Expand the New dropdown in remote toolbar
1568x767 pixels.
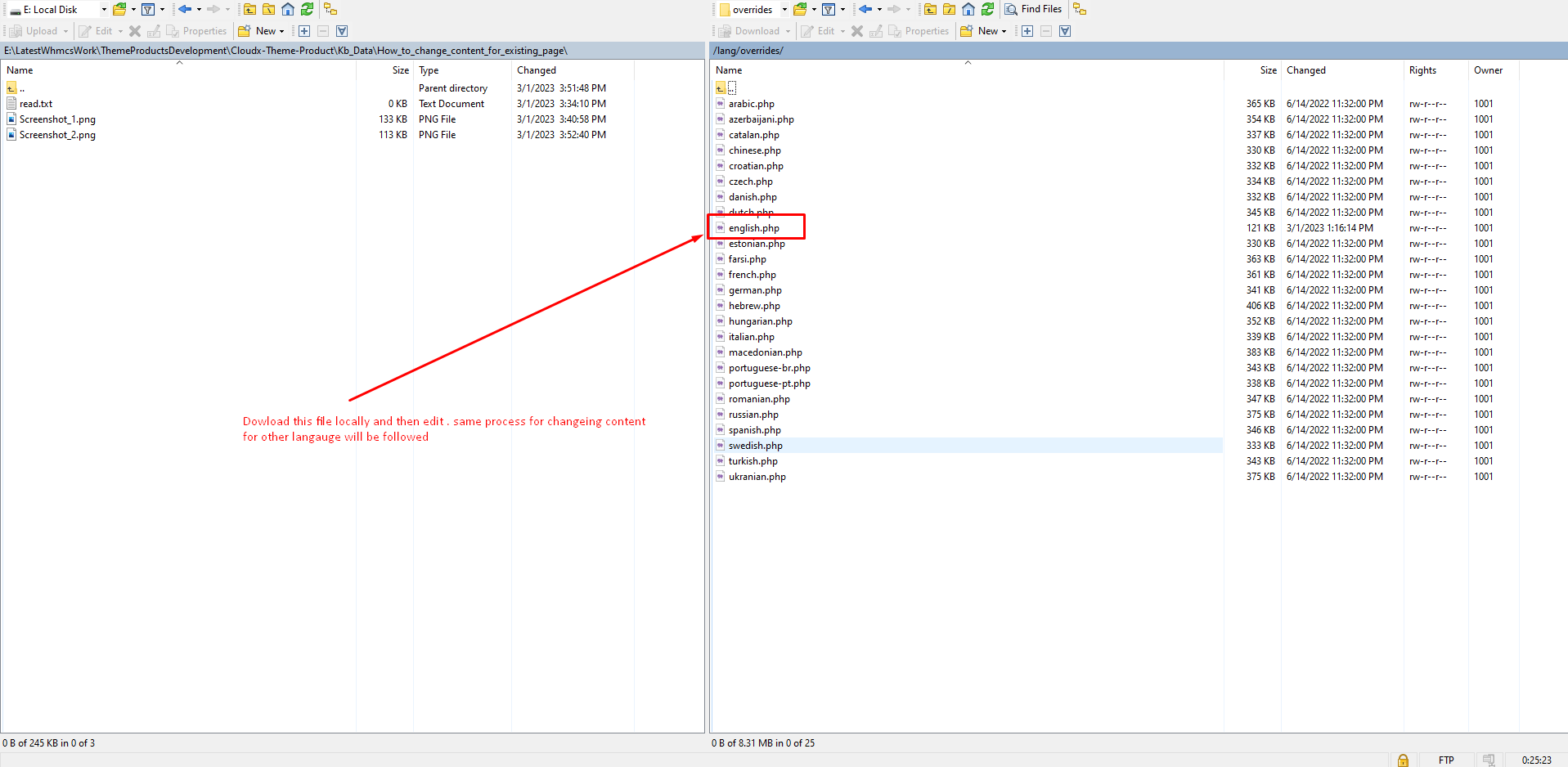tap(1004, 31)
